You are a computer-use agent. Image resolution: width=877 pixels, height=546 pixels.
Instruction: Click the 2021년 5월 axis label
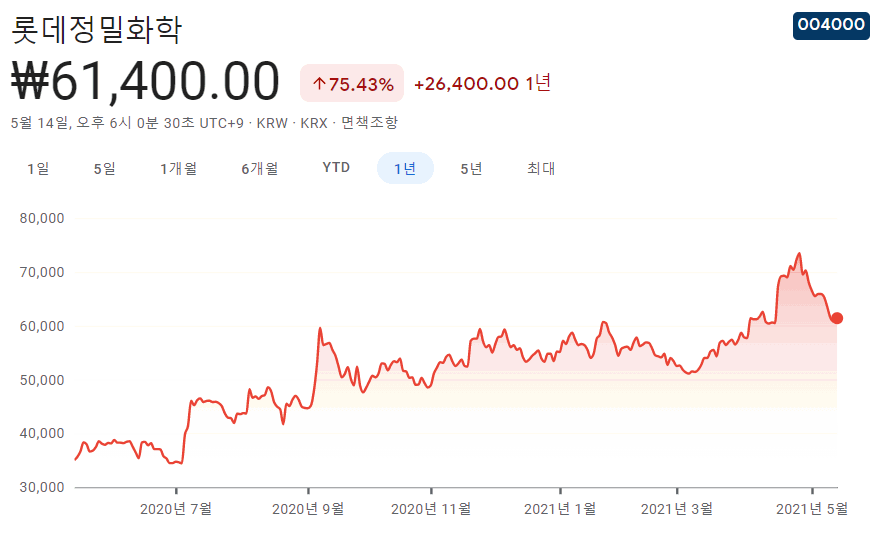(812, 509)
